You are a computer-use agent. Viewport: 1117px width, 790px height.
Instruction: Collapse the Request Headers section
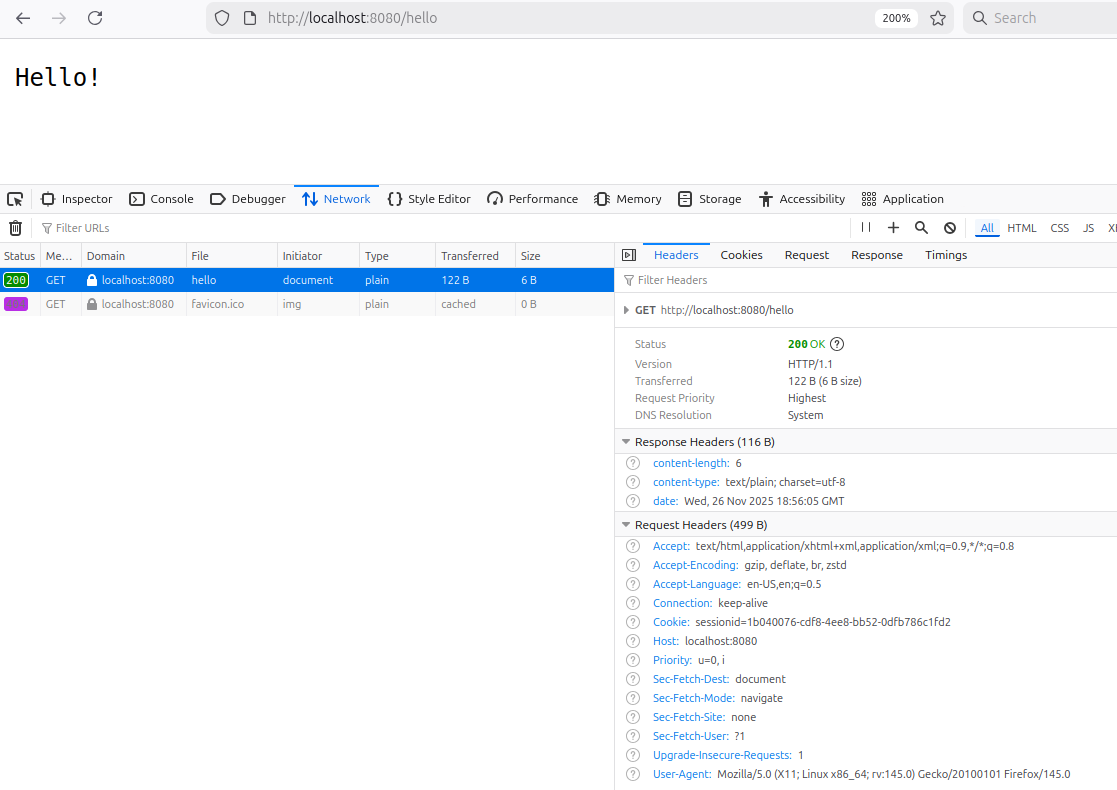click(x=626, y=525)
